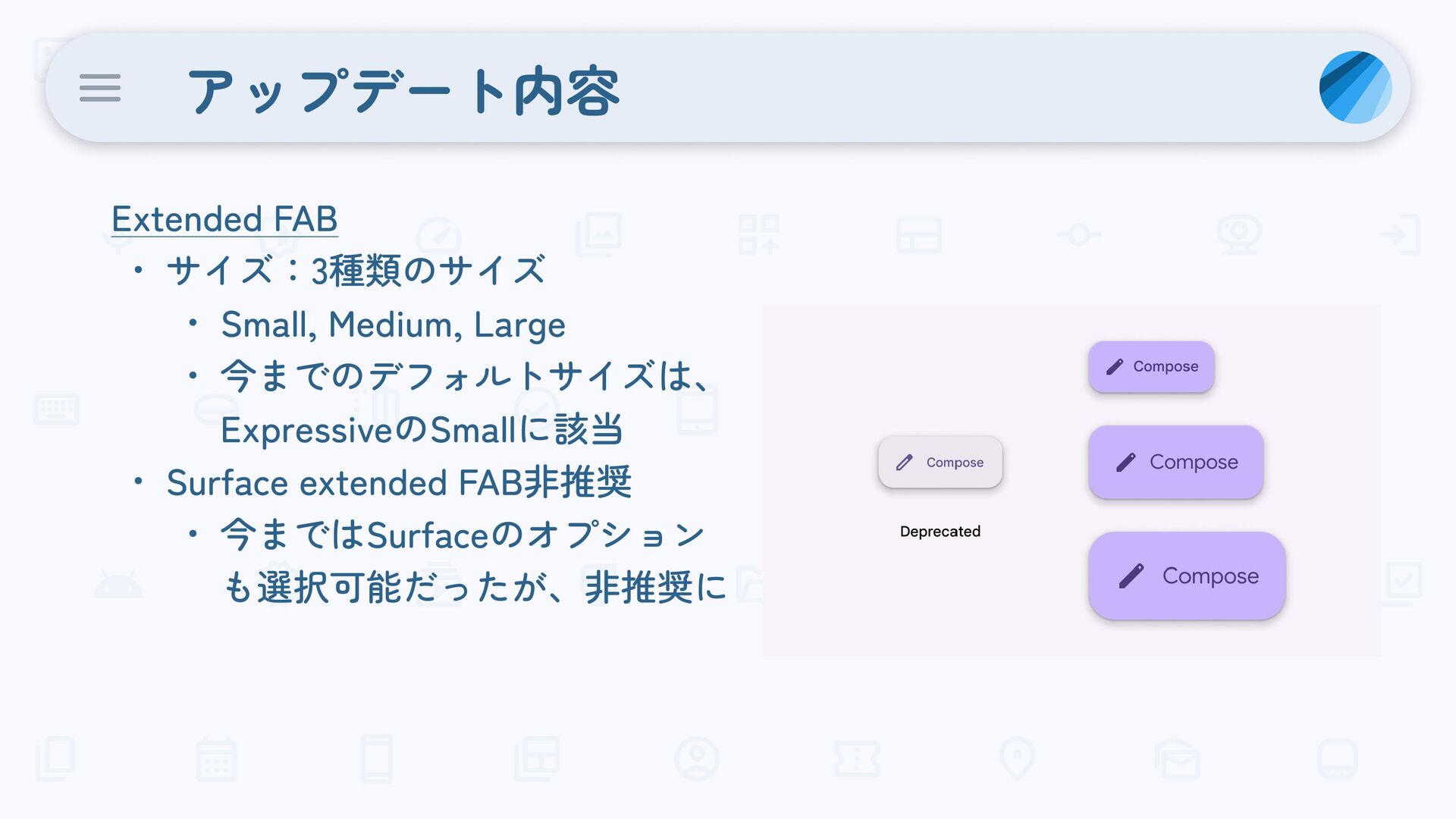Click the faint keyboard background icon

coord(57,409)
